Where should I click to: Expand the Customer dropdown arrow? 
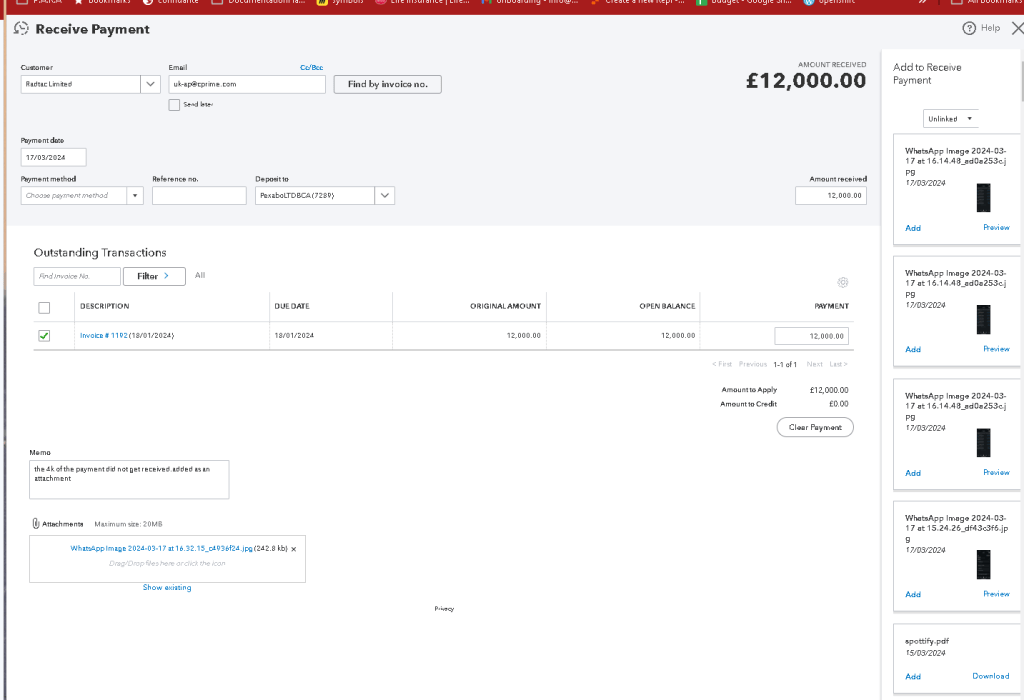click(150, 84)
